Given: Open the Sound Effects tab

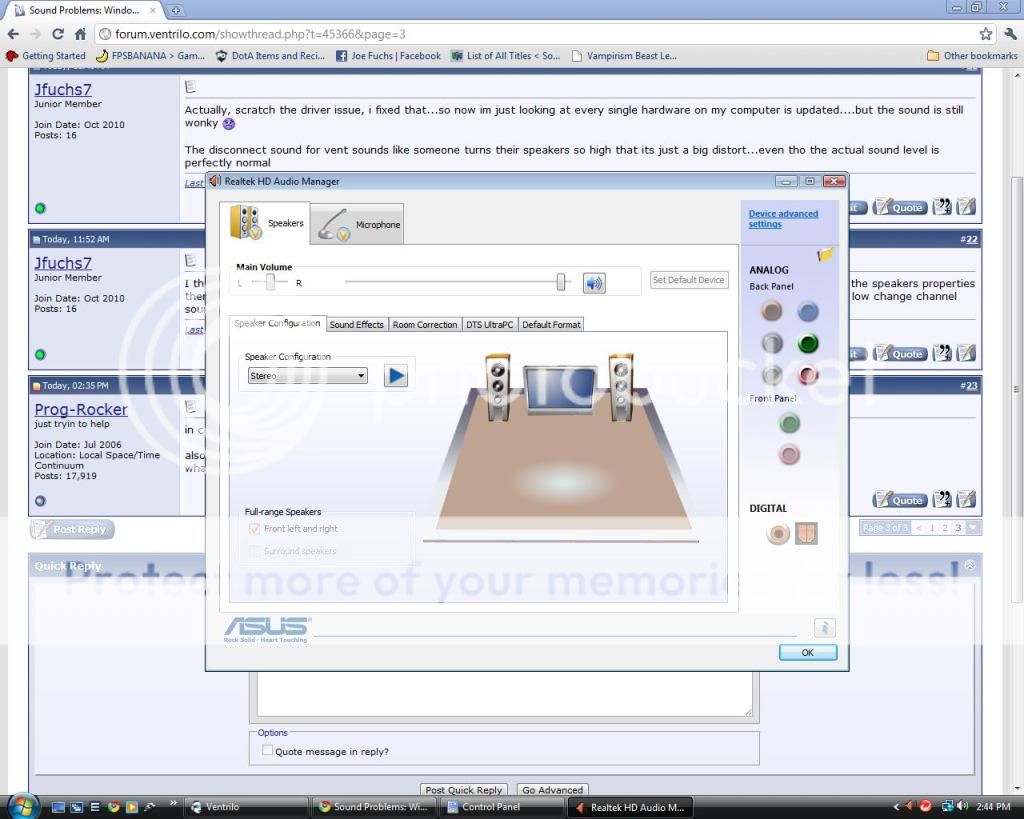Looking at the screenshot, I should tap(356, 325).
